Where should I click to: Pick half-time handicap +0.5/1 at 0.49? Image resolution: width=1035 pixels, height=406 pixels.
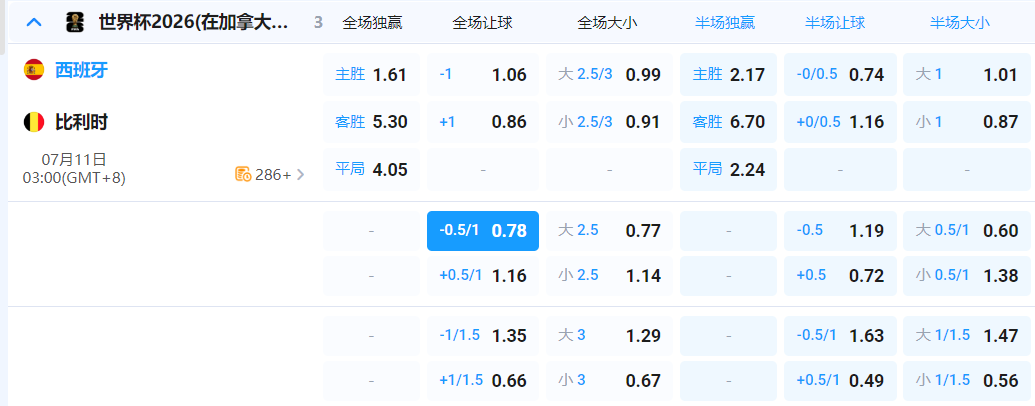coord(840,381)
